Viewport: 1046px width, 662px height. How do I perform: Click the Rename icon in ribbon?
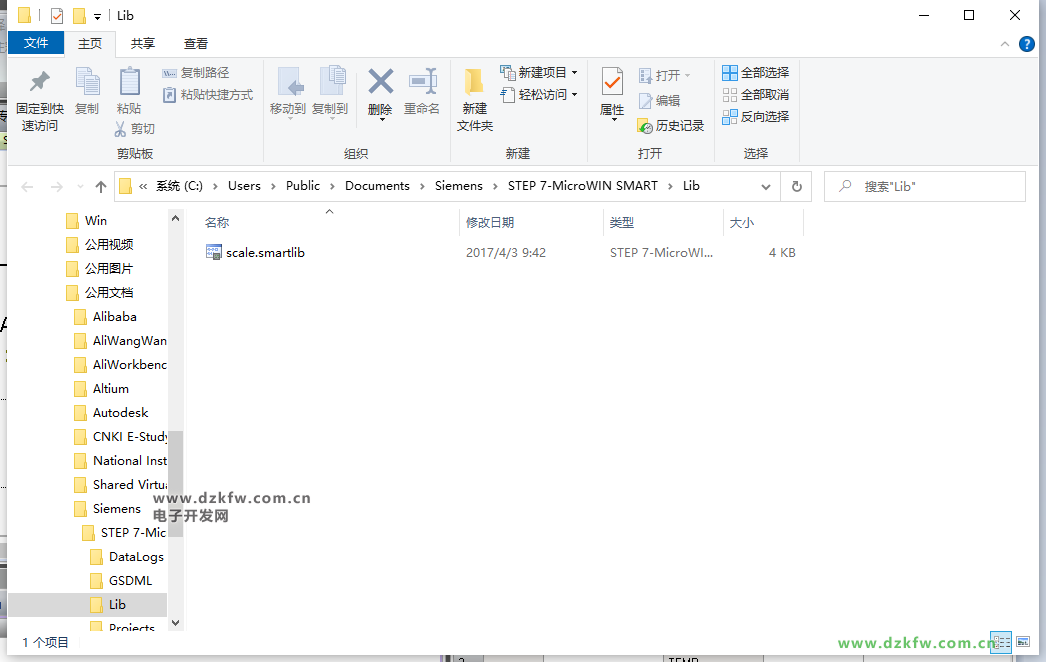(x=422, y=84)
